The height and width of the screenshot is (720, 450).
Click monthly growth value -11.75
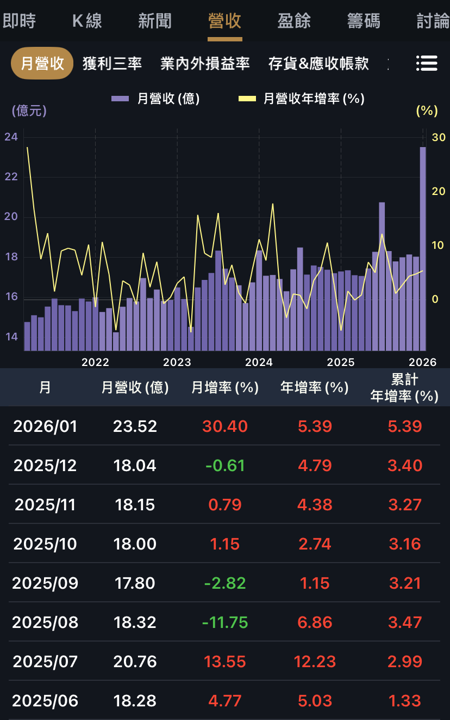click(x=225, y=623)
